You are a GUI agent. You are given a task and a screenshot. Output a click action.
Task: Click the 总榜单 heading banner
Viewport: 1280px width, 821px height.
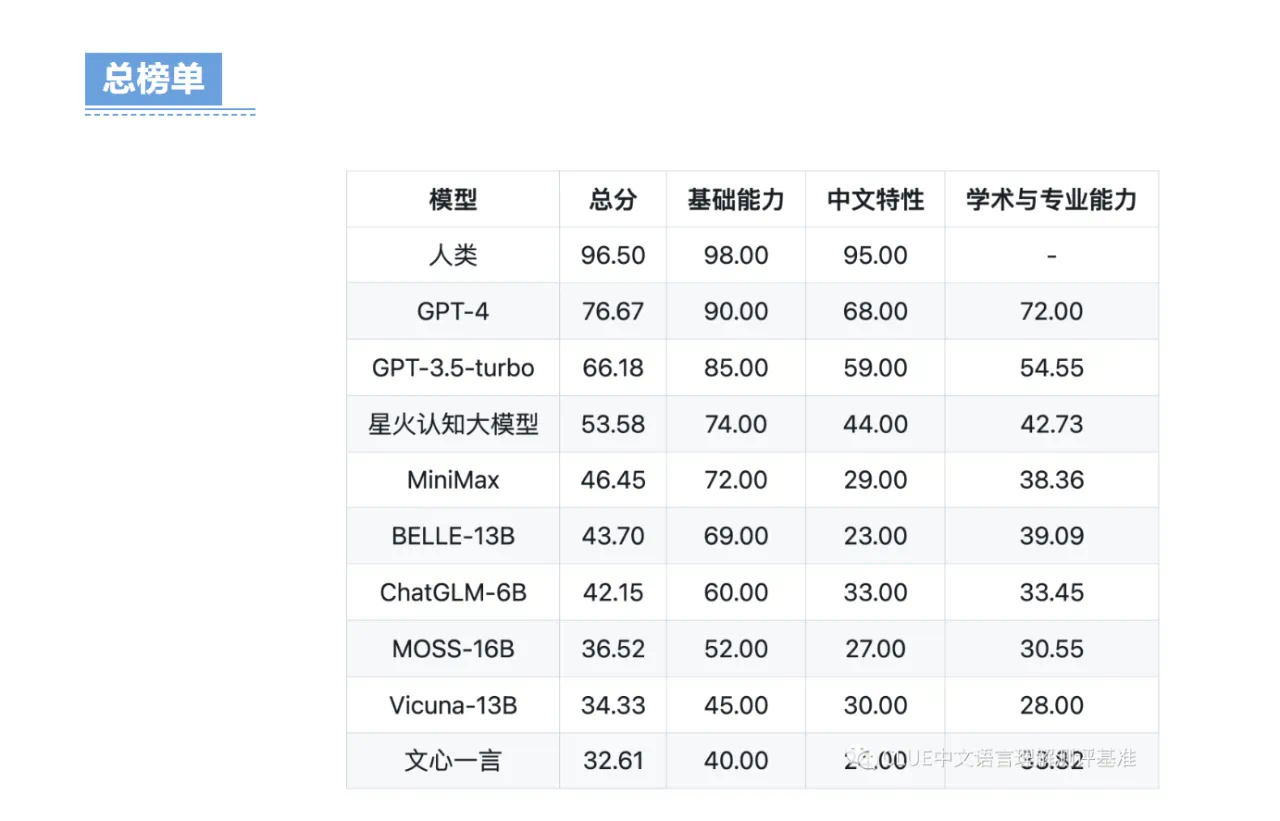153,79
